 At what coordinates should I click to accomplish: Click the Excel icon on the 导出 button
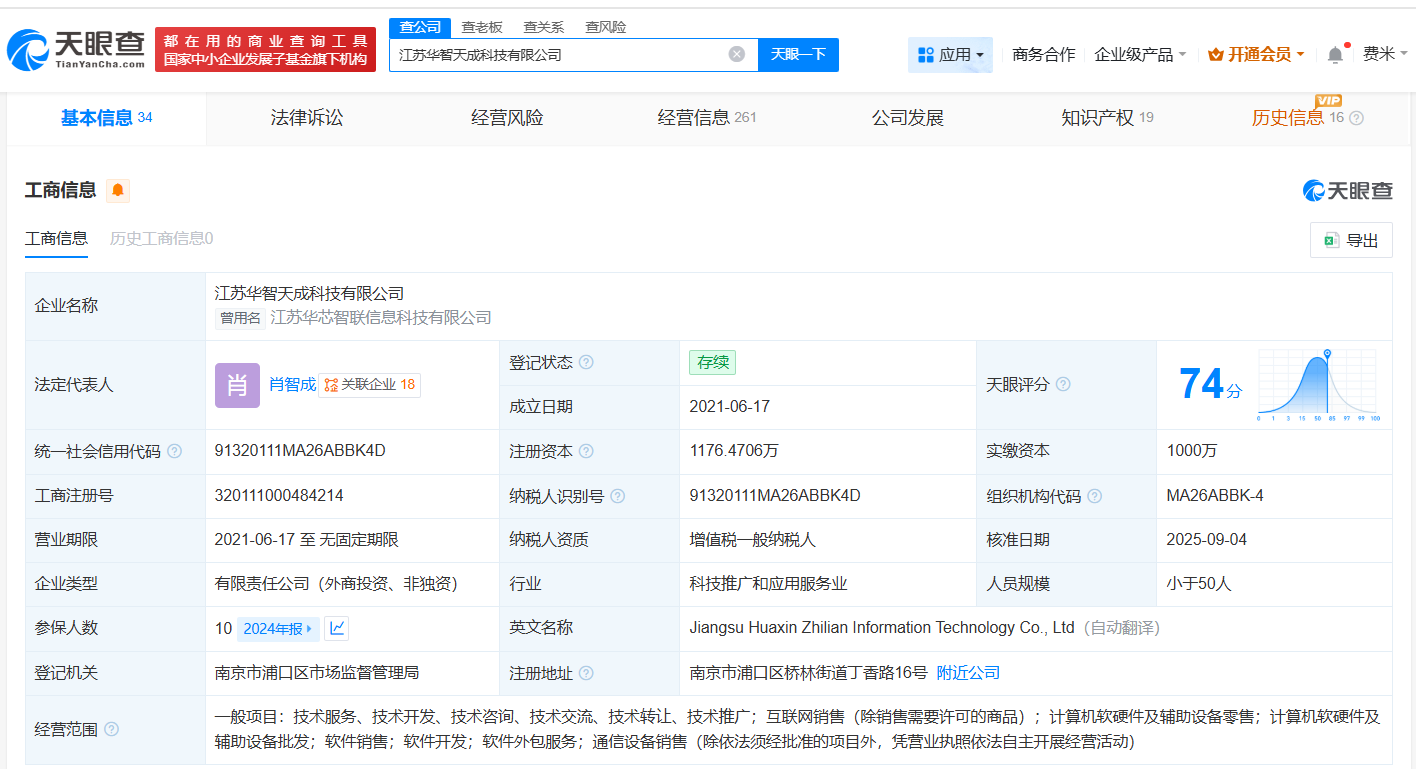click(x=1331, y=239)
